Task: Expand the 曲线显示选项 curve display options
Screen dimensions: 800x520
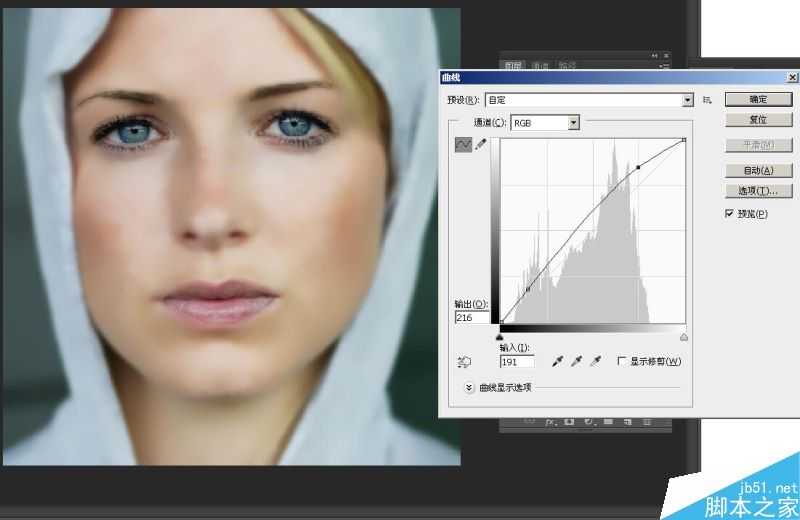Action: (x=468, y=387)
